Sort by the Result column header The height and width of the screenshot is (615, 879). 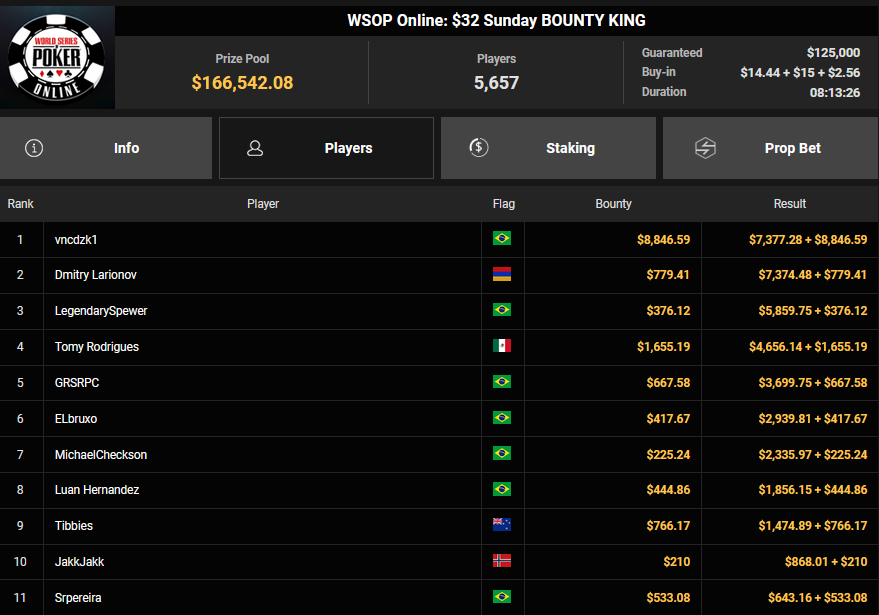pos(789,204)
